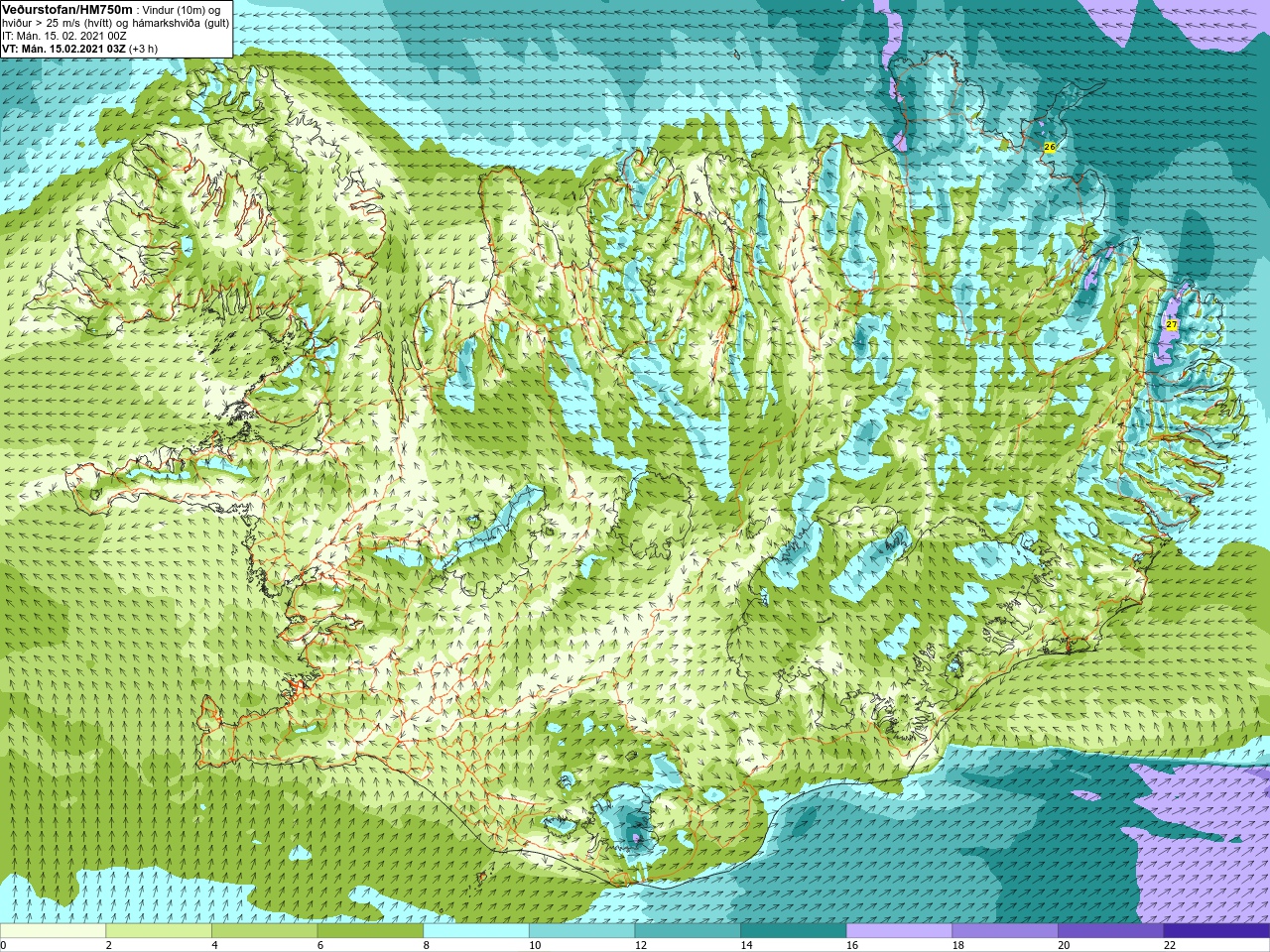Select the 20–22 m/s violet legend swatch
Screen dimensions: 1270x952
(1111, 931)
